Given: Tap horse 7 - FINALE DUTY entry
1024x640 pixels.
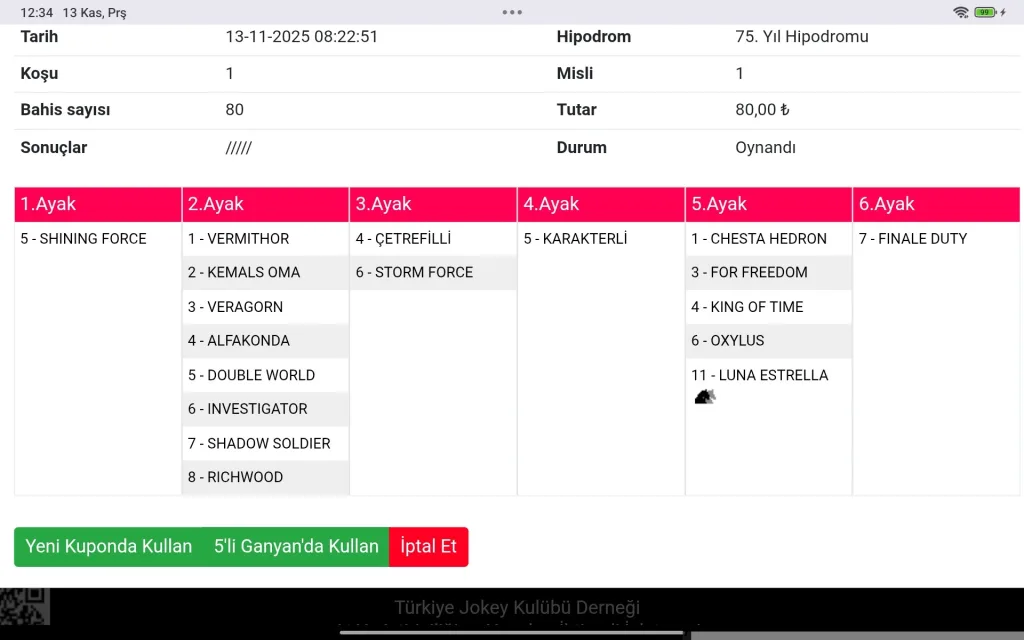Looking at the screenshot, I should [913, 239].
